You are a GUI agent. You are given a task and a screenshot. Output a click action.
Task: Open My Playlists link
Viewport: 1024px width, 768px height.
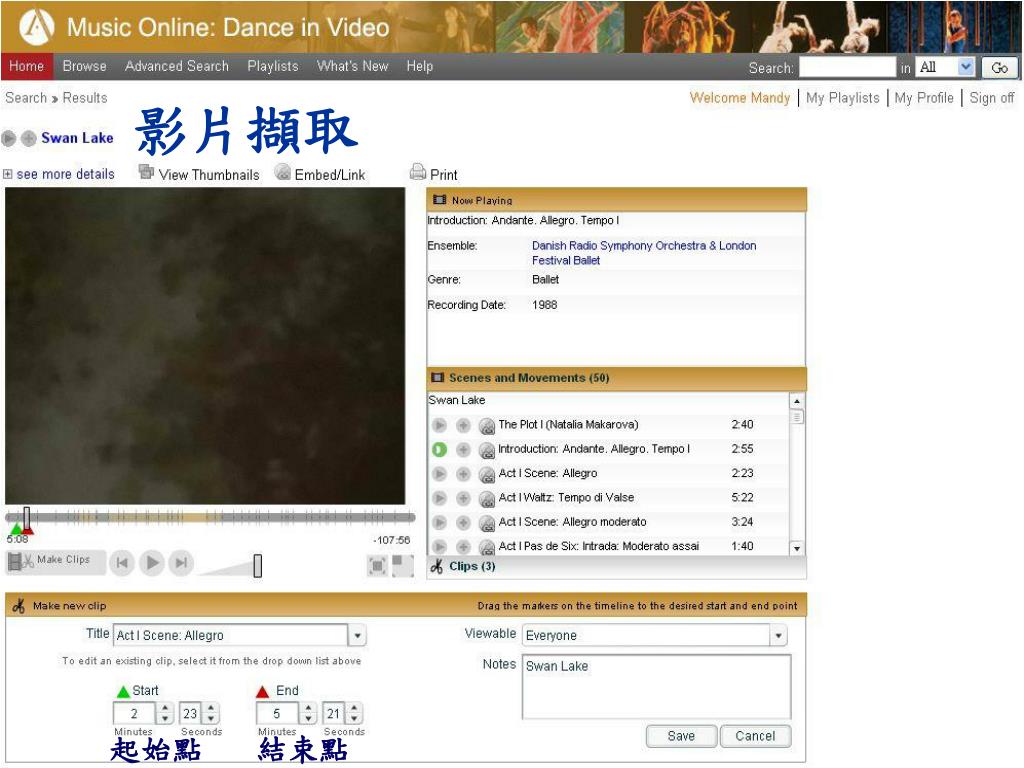842,98
